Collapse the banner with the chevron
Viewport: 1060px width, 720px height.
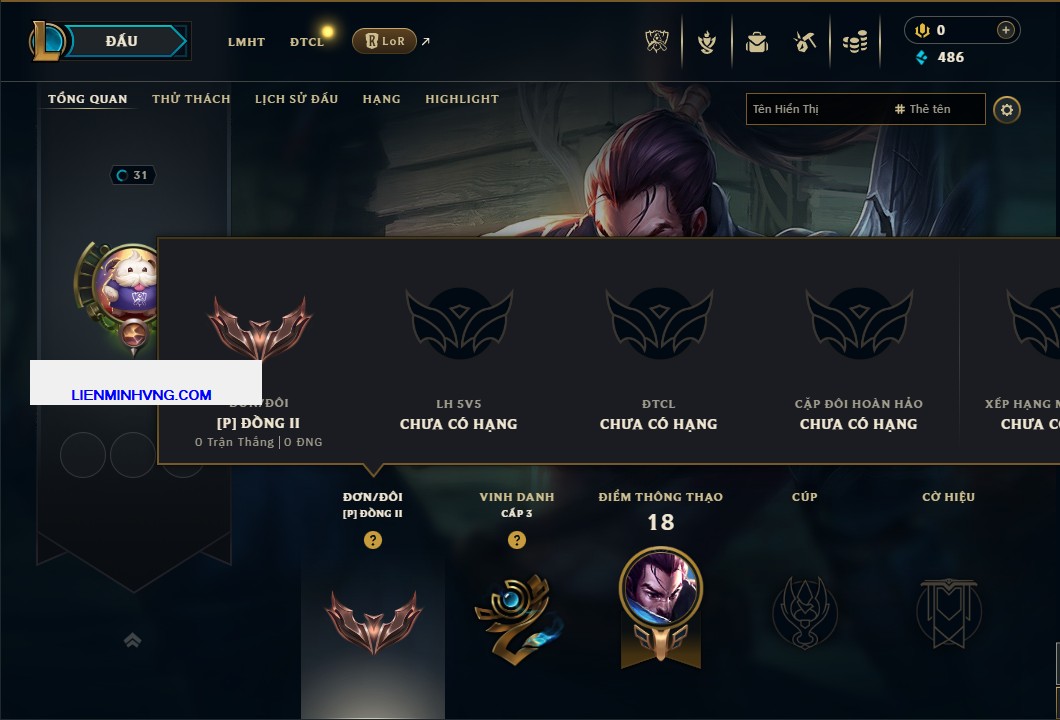pos(132,640)
